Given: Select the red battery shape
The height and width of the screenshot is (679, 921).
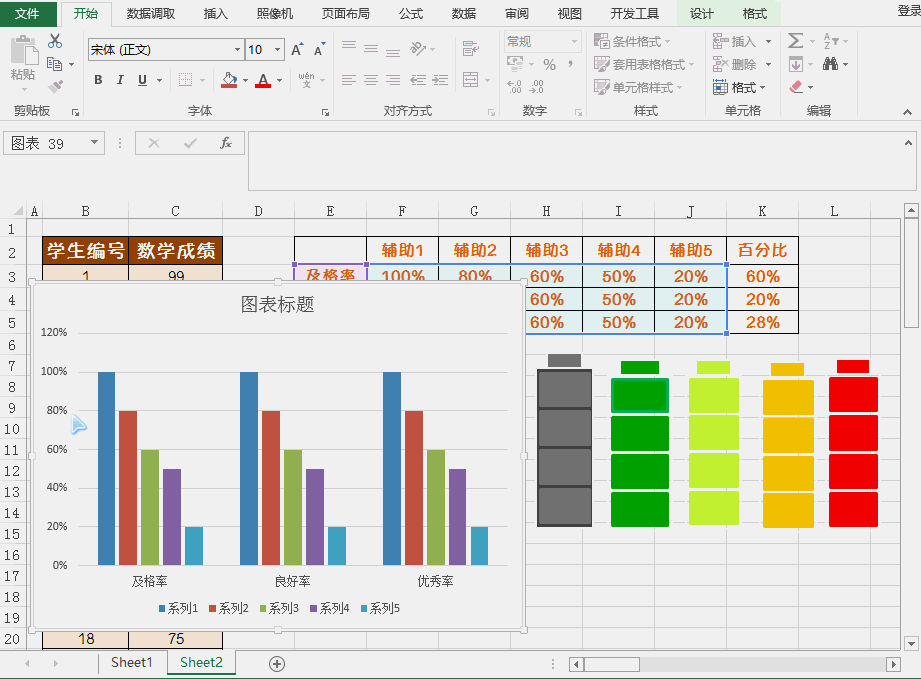Looking at the screenshot, I should (853, 443).
